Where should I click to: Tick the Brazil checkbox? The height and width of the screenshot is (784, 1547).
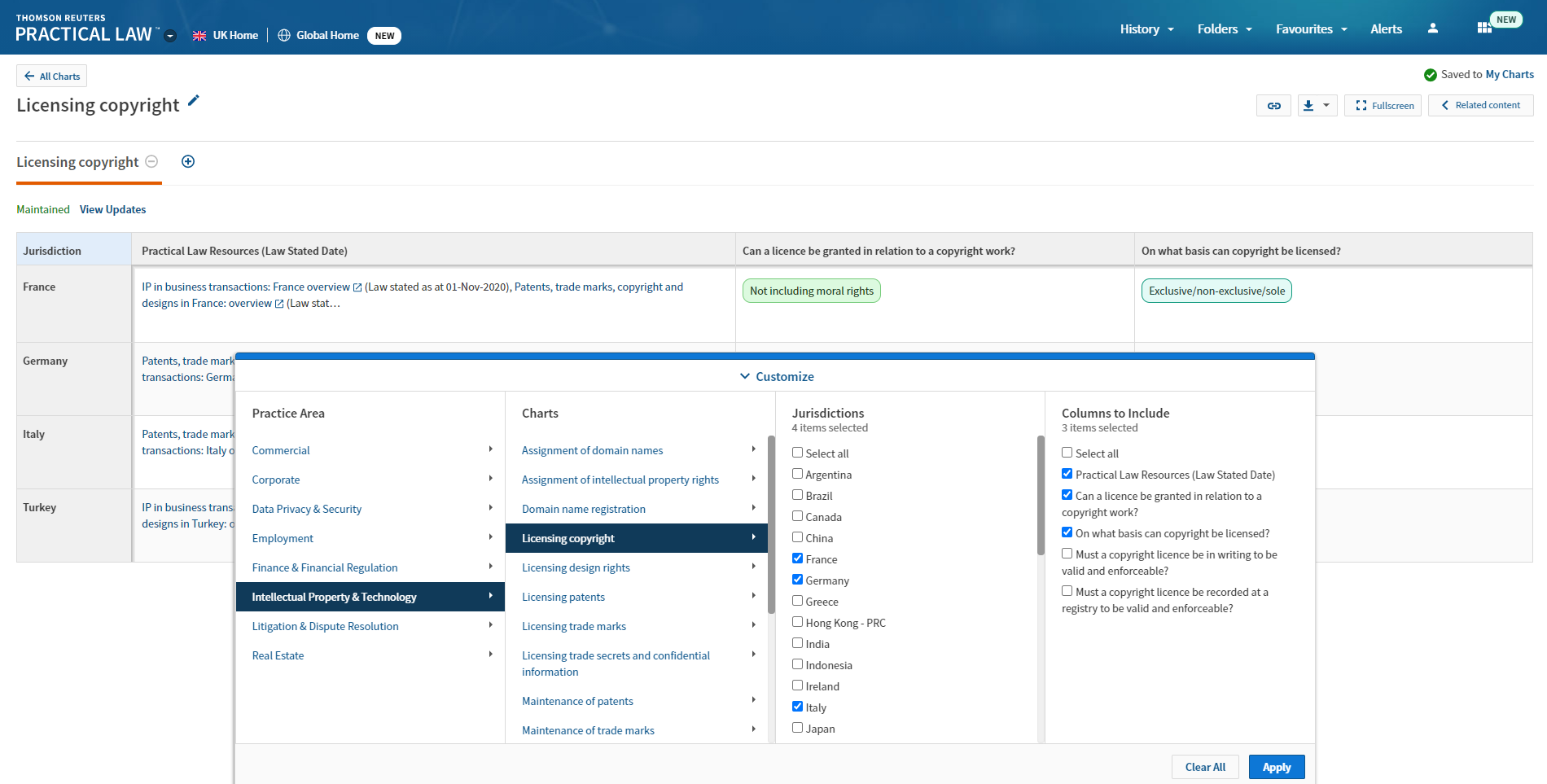click(797, 495)
